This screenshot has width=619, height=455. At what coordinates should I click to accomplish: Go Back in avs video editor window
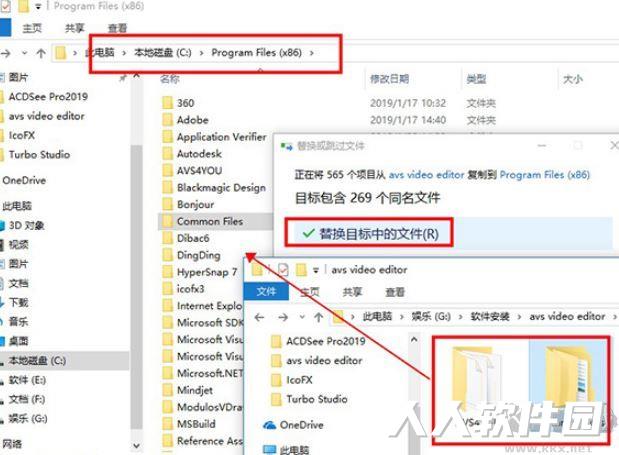coord(259,317)
